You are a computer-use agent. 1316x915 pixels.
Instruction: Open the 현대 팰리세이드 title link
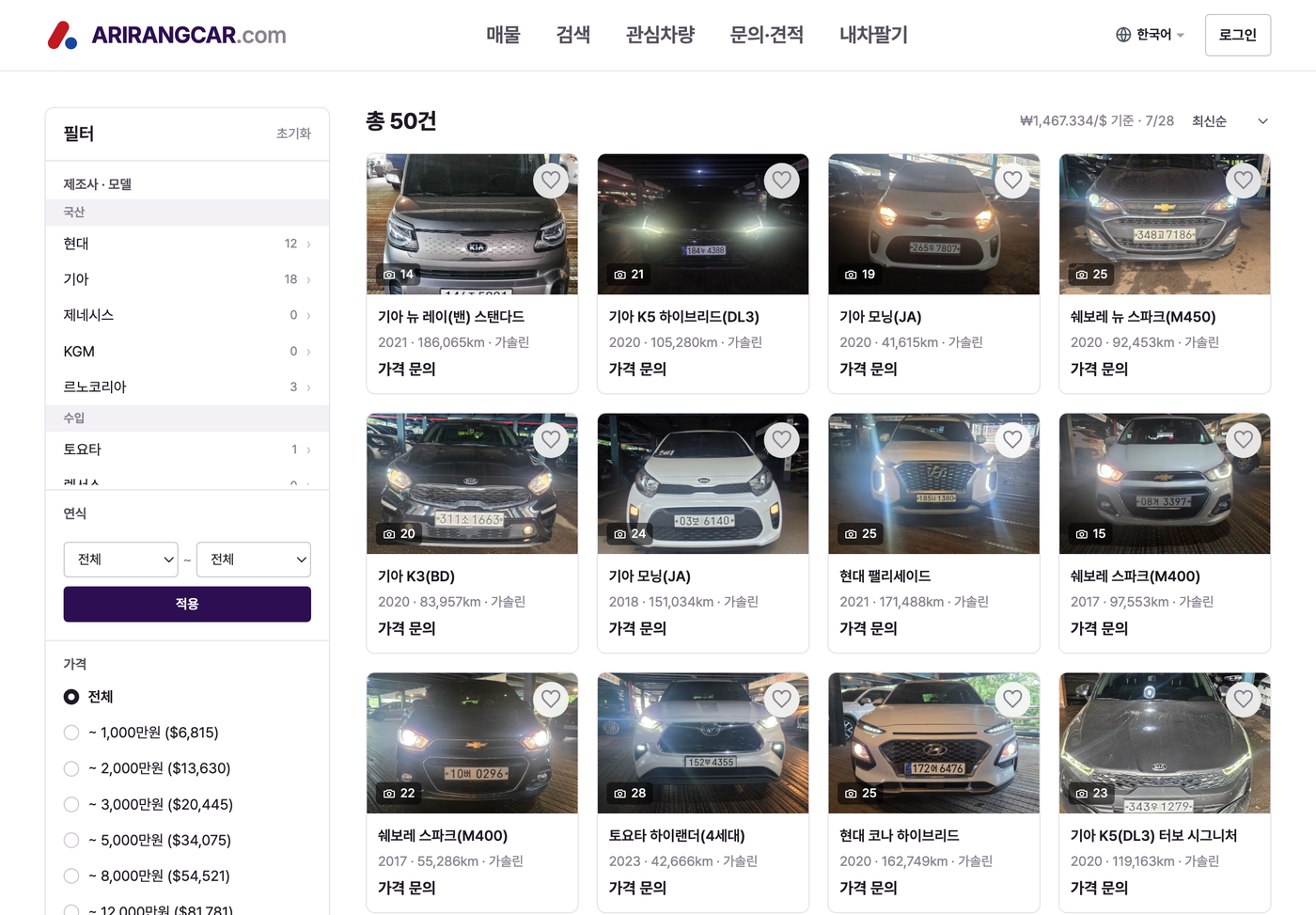pyautogui.click(x=885, y=576)
